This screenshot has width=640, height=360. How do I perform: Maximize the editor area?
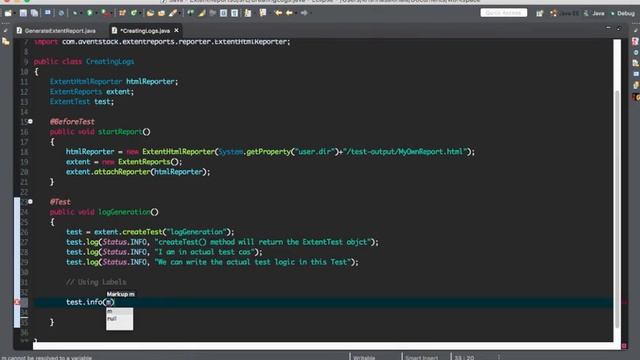pos(619,28)
